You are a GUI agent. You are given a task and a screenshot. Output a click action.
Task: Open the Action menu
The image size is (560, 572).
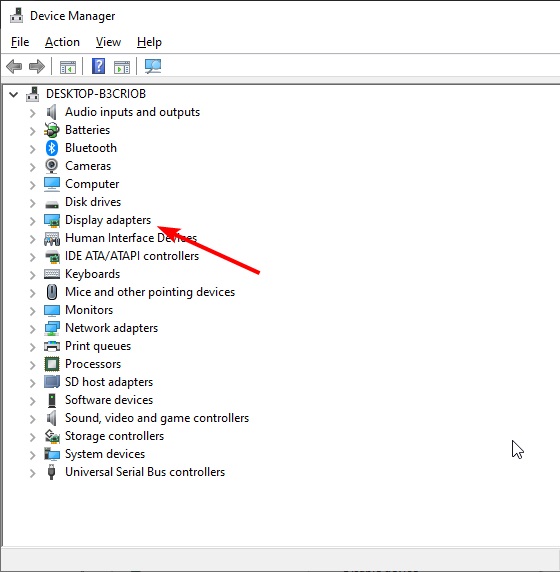point(62,42)
